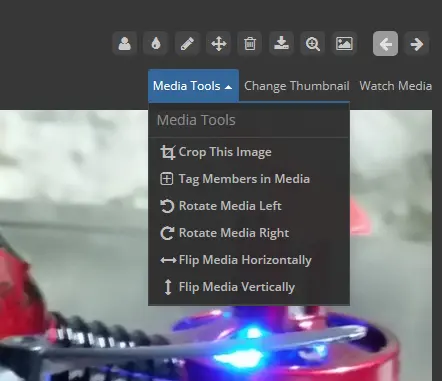Go to previous media with left arrow
Screen dimensions: 442x381
click(385, 44)
